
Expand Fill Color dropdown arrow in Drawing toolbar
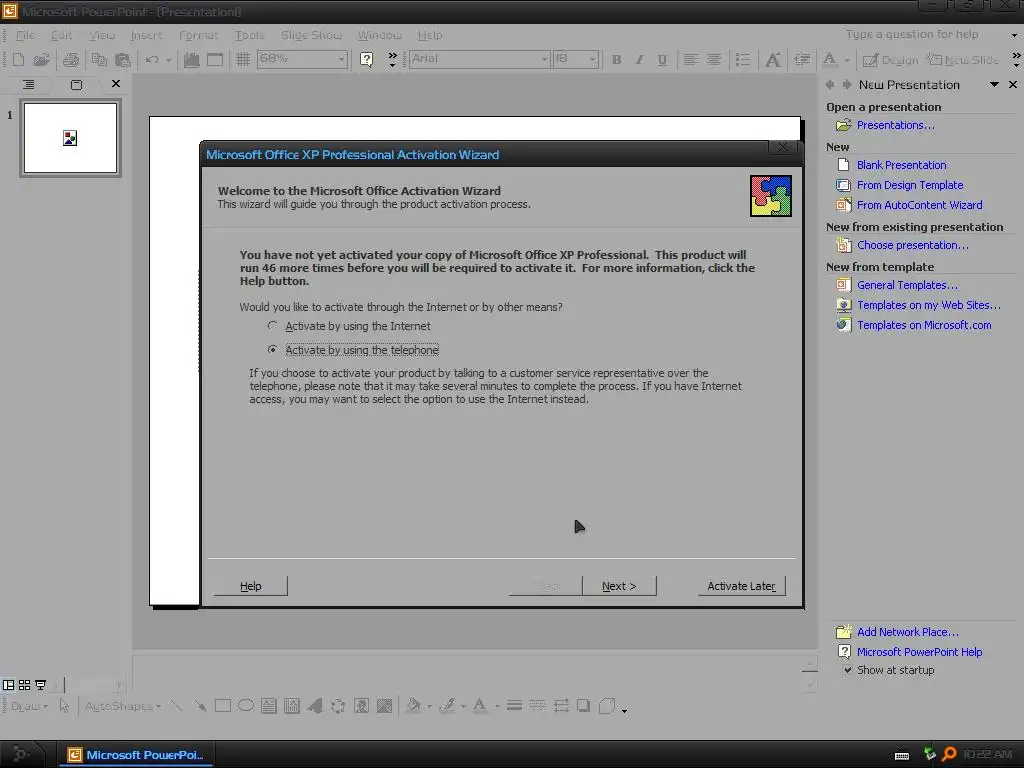[x=429, y=706]
